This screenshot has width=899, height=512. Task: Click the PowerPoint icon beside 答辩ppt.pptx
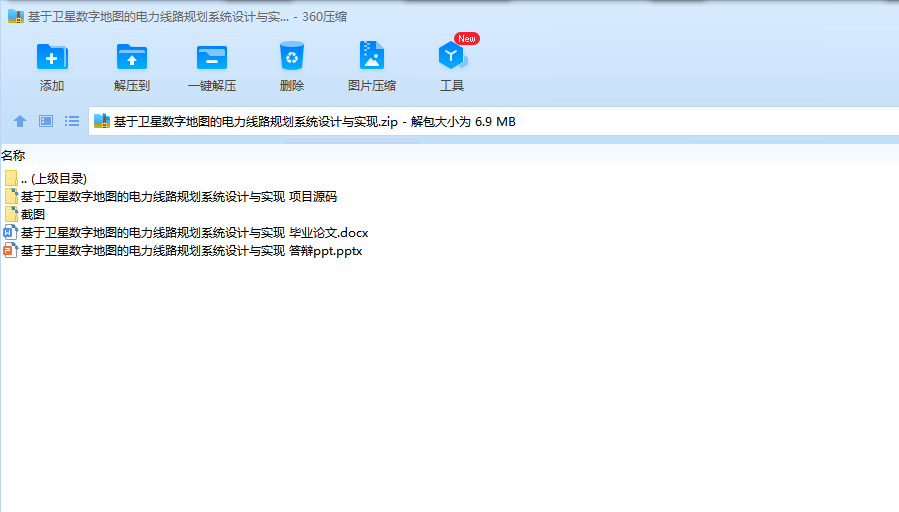[x=10, y=251]
